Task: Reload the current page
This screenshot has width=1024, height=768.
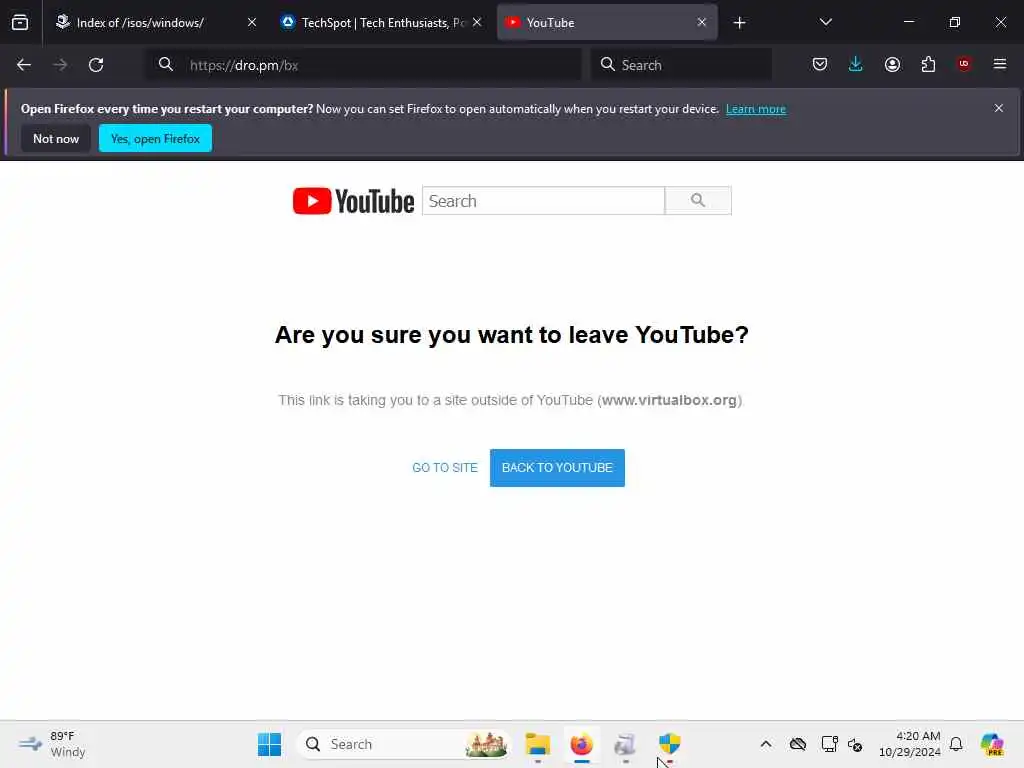Action: point(96,65)
